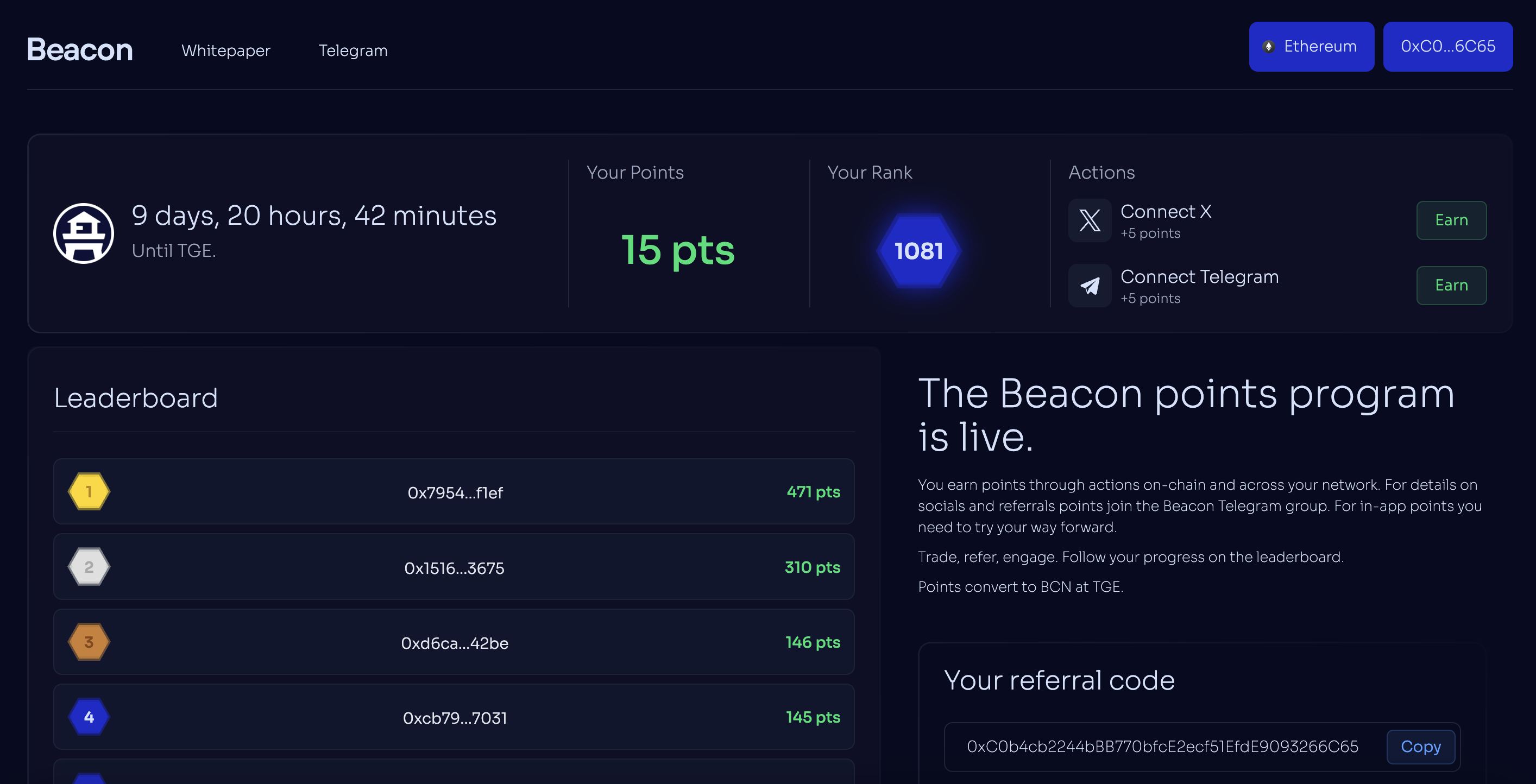Image resolution: width=1536 pixels, height=784 pixels.
Task: Click the silver rank 2 hexagon badge
Action: 89,567
